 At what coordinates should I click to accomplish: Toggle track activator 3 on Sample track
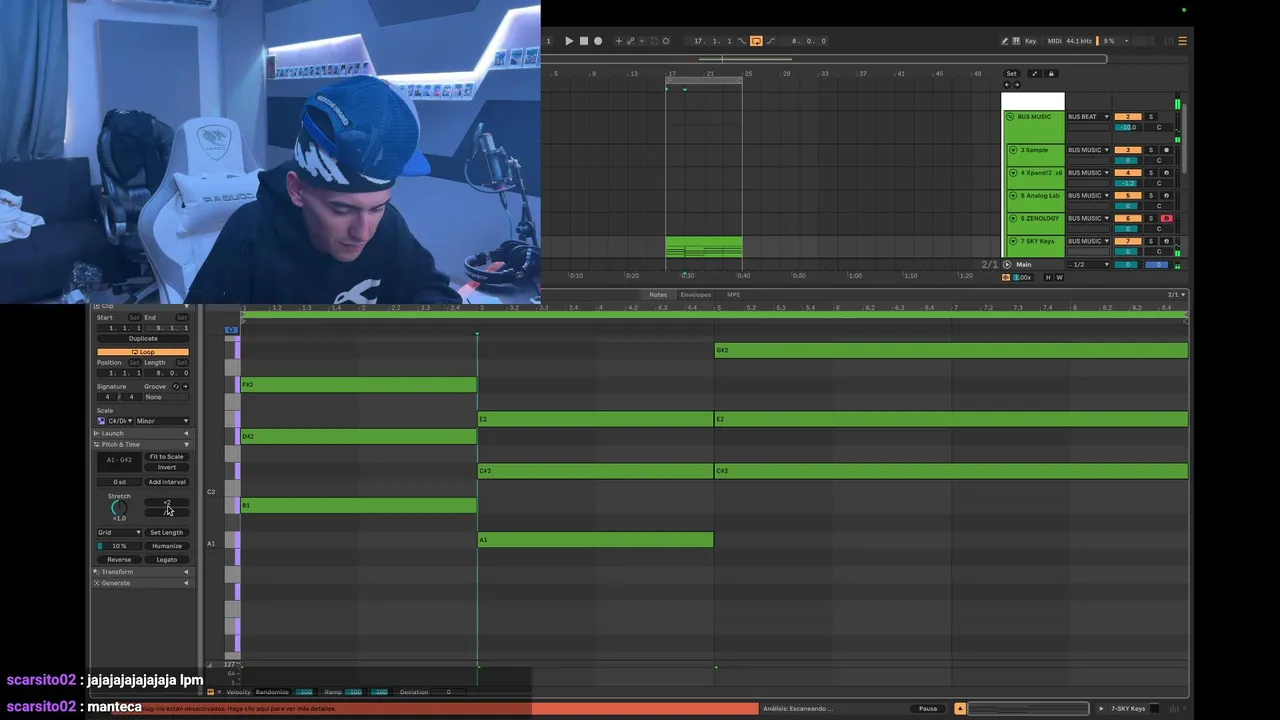(x=1128, y=150)
